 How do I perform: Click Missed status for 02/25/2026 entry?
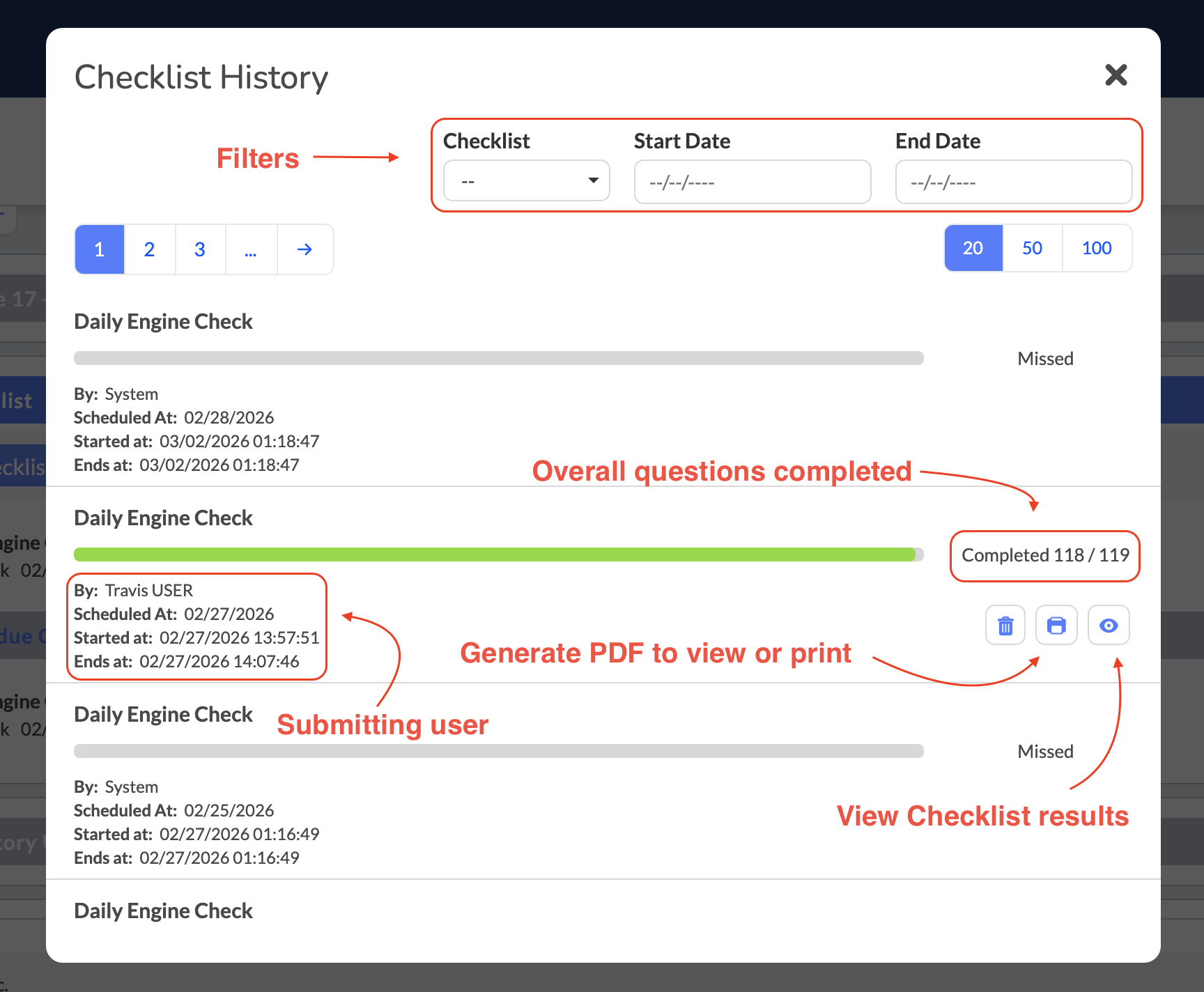[1045, 752]
